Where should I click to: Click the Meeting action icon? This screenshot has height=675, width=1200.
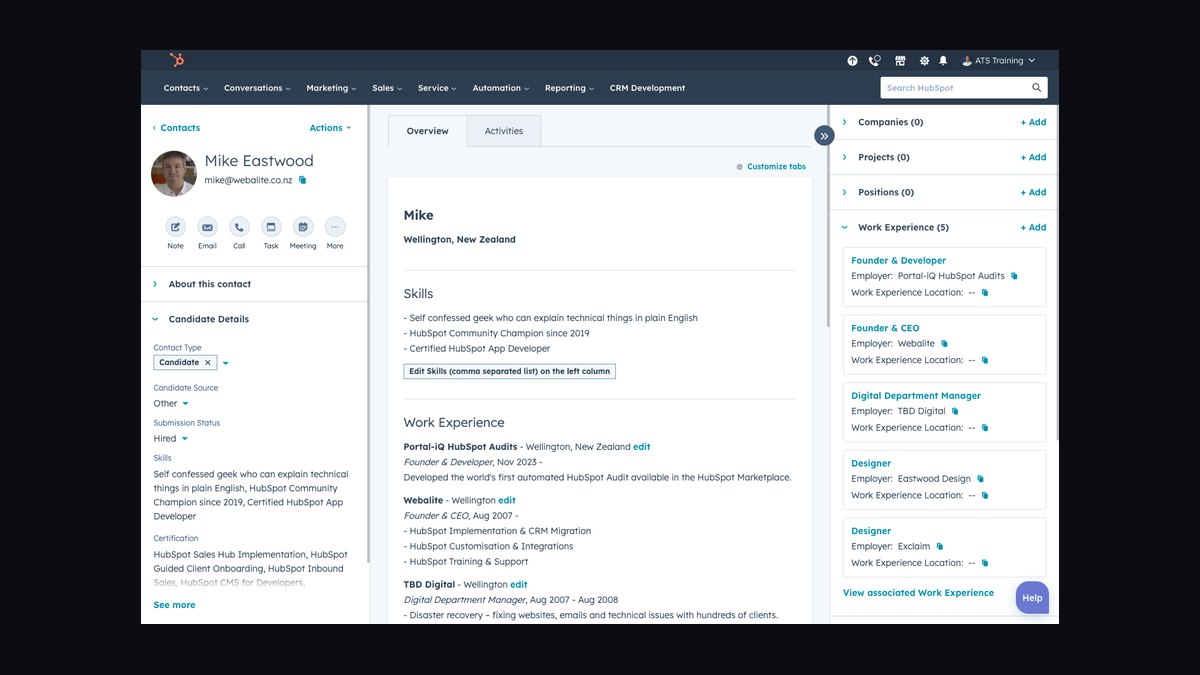[x=303, y=227]
